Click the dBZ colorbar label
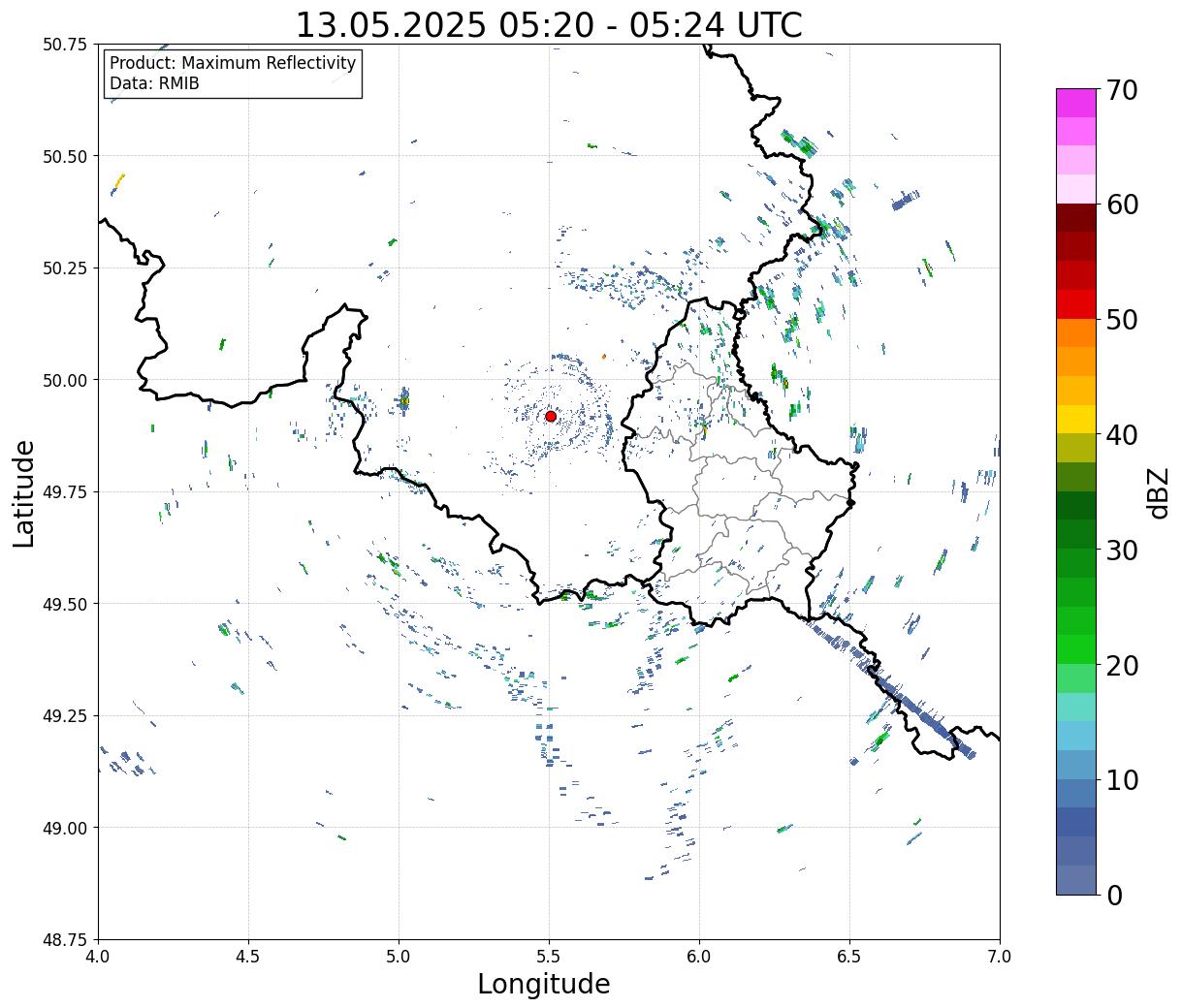 click(x=1158, y=491)
